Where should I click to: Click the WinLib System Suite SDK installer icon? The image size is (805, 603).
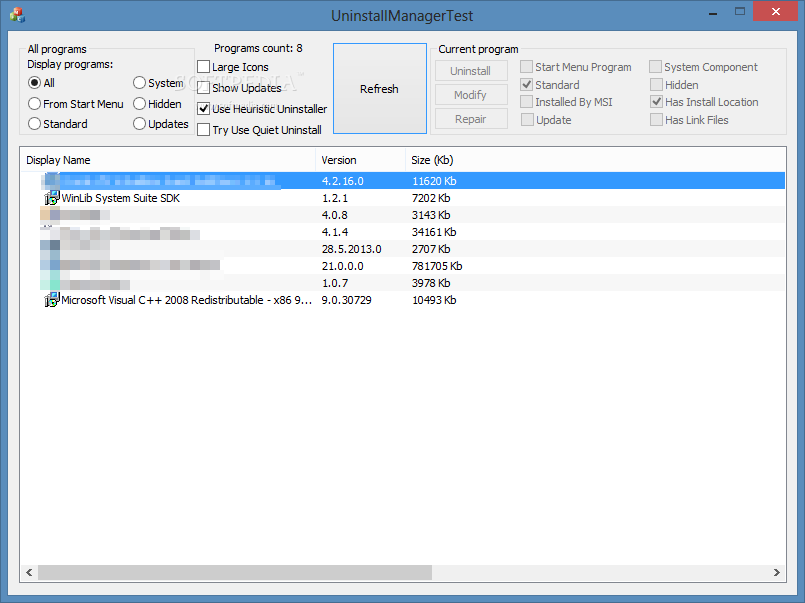pos(51,198)
